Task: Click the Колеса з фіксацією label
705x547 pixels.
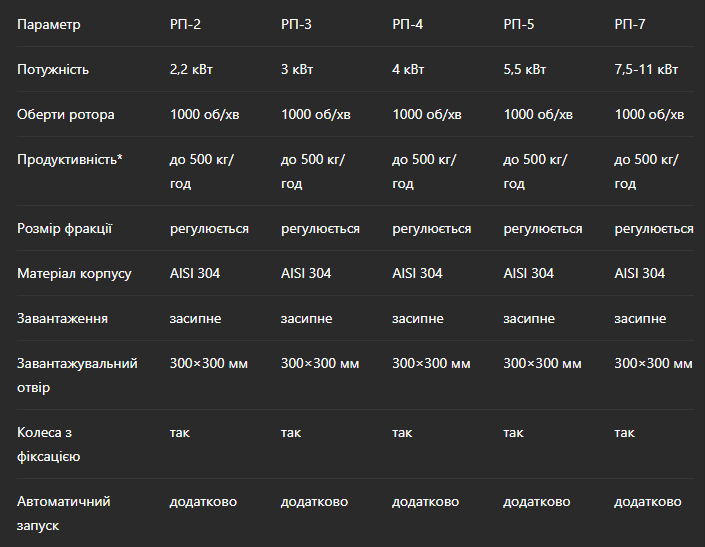Action: 49,445
